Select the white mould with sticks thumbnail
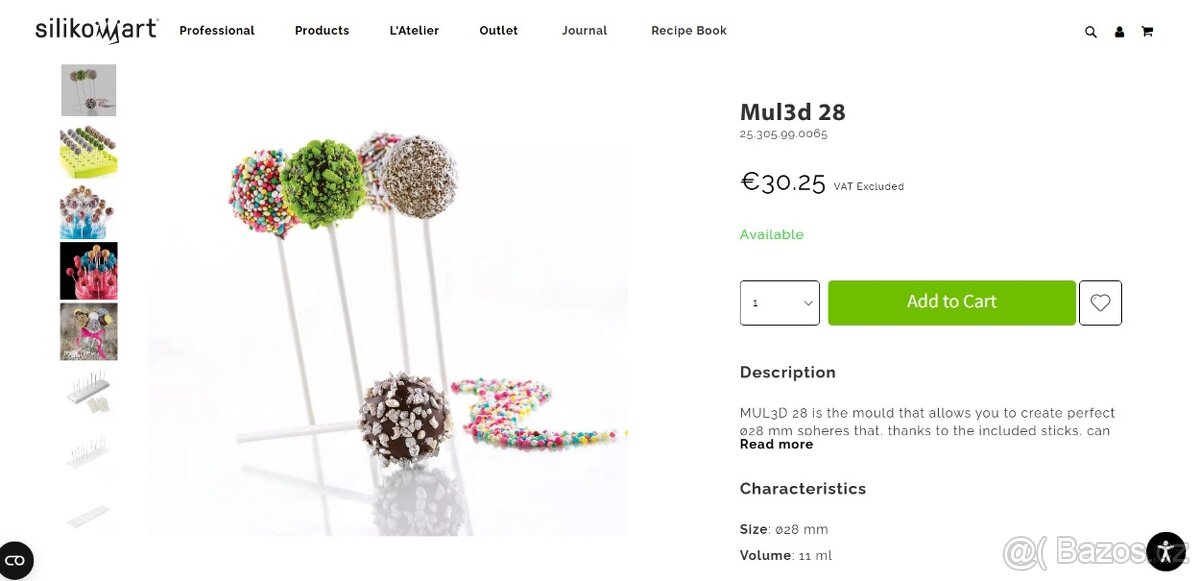 [x=89, y=393]
